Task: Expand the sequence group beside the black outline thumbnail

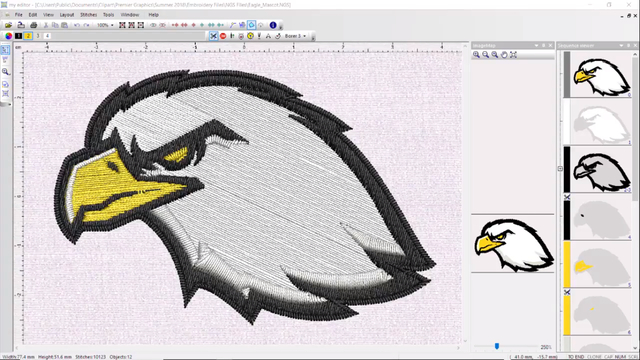Action: click(x=560, y=169)
